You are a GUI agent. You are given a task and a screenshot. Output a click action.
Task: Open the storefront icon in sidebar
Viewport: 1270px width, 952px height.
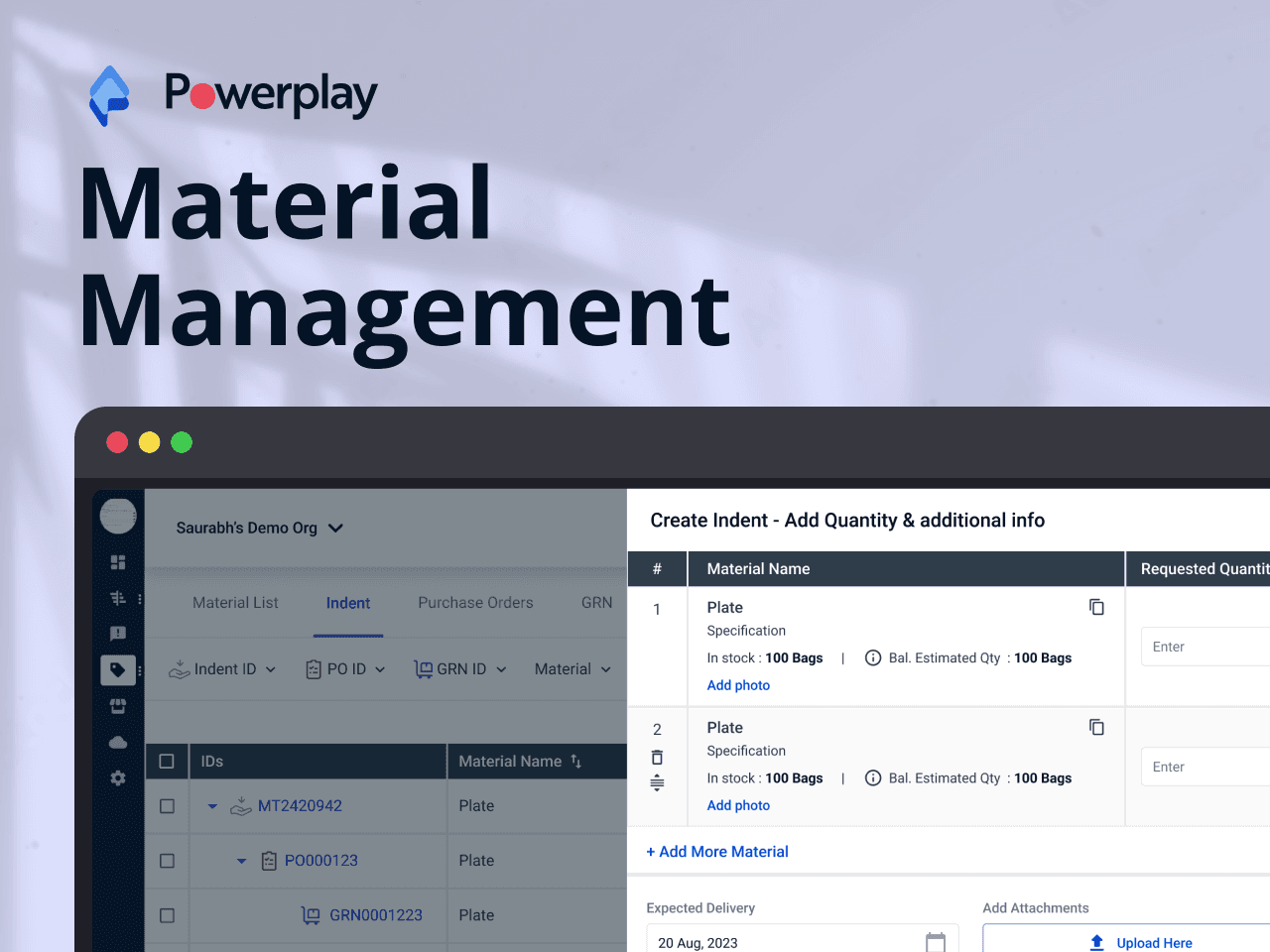(118, 706)
